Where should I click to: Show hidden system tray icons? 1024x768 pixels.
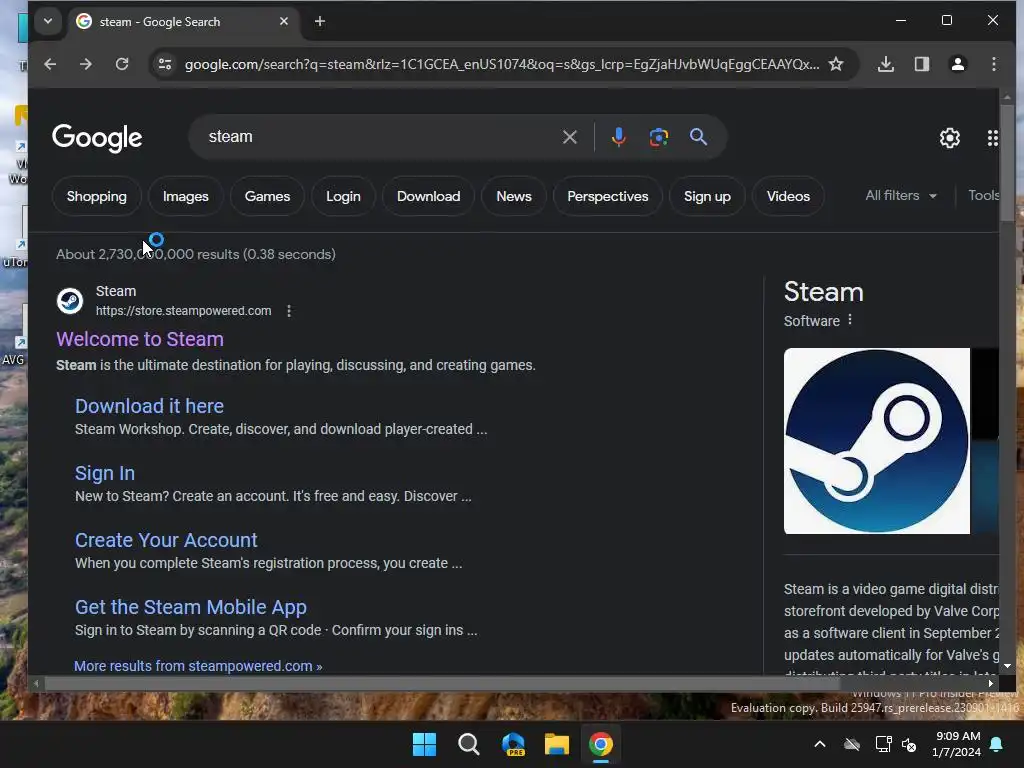click(820, 744)
